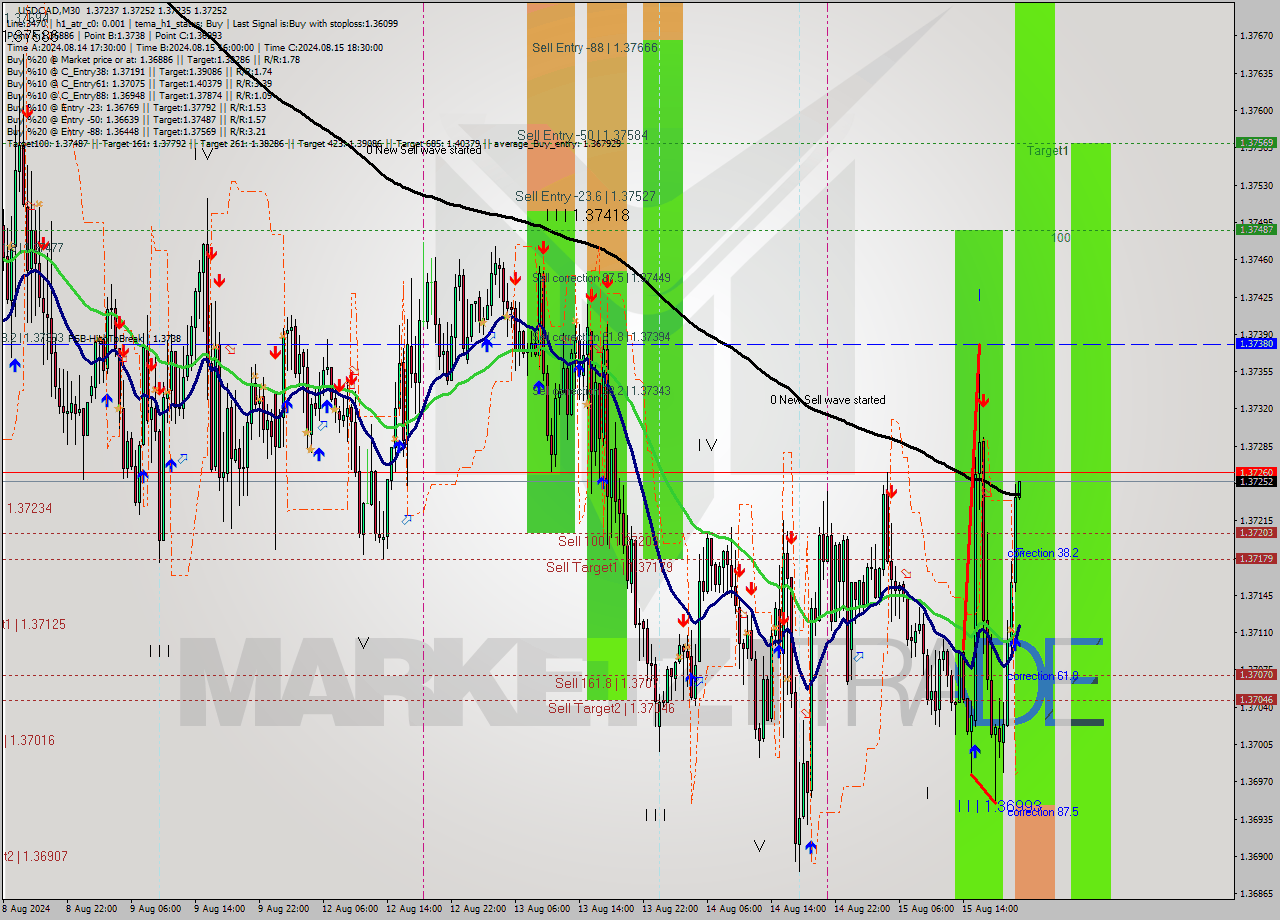The height and width of the screenshot is (920, 1280).
Task: Click the 'Sell Entry -23.6 | 1.37527' label
Action: pyautogui.click(x=585, y=196)
